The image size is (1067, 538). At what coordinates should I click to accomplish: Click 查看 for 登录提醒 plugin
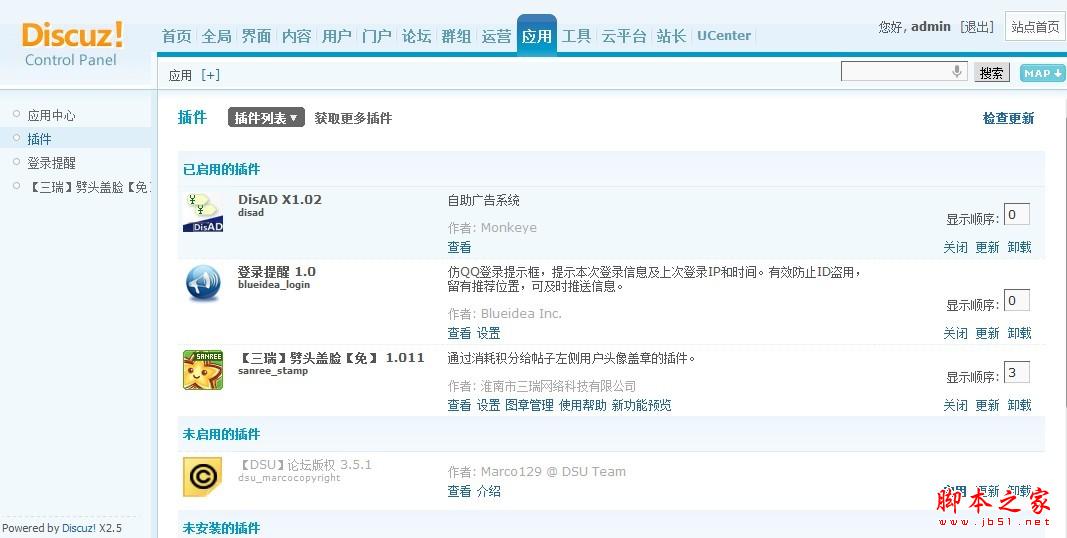pyautogui.click(x=459, y=333)
